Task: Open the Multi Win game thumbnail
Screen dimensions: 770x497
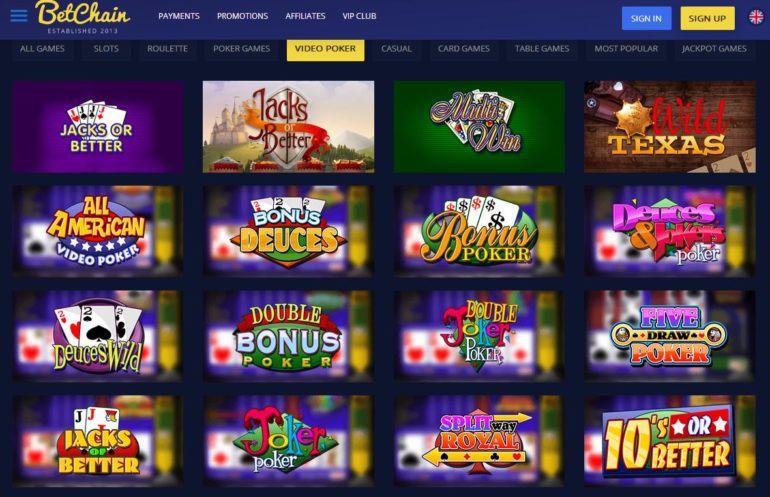Action: (479, 127)
